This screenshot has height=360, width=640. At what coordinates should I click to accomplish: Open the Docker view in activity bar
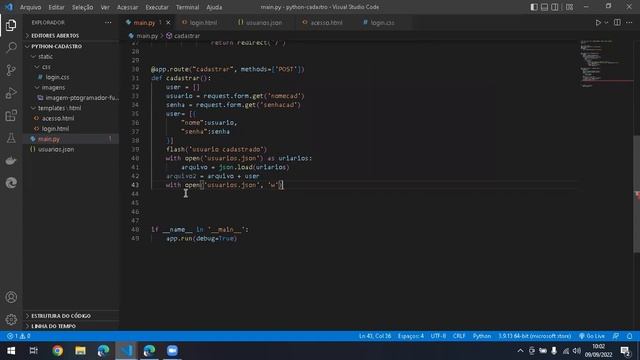(11, 160)
